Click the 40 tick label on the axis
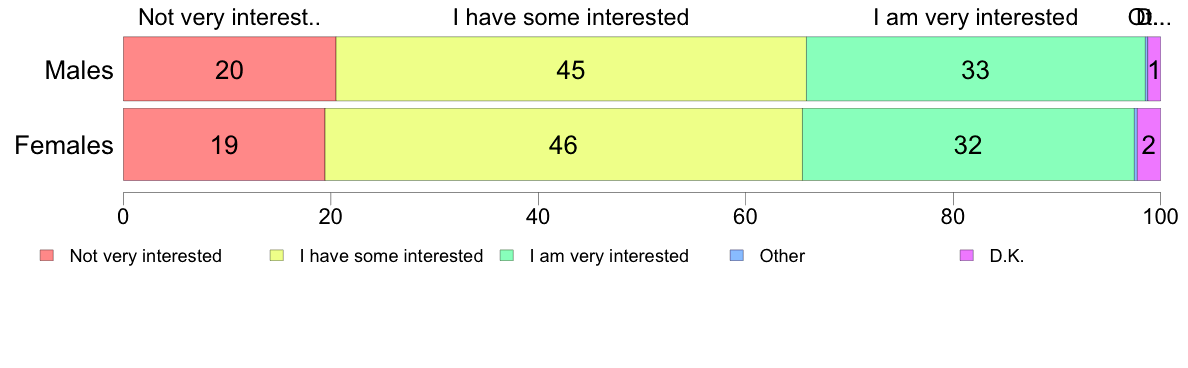This screenshot has height=368, width=1188. pyautogui.click(x=538, y=216)
